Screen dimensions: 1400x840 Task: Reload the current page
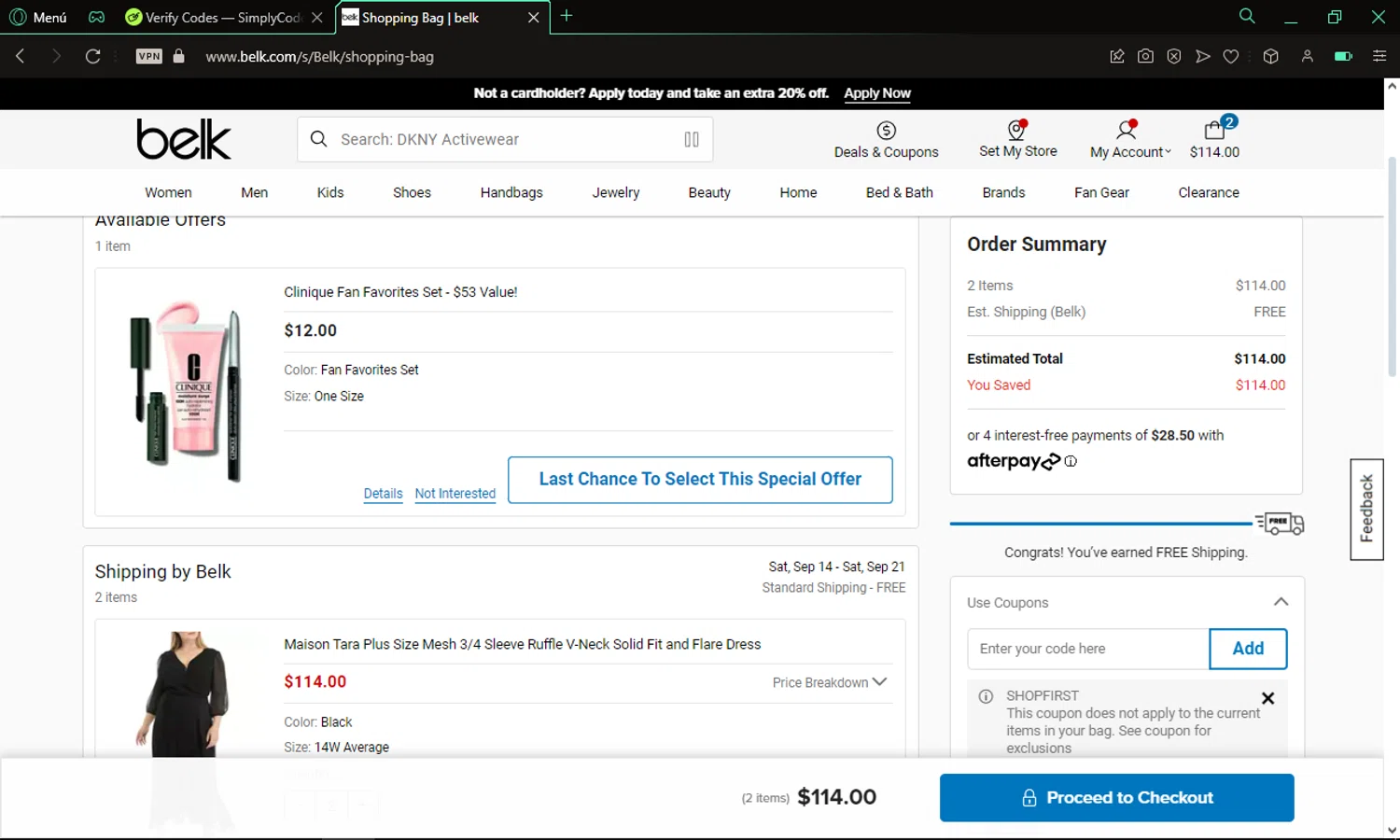[x=92, y=56]
